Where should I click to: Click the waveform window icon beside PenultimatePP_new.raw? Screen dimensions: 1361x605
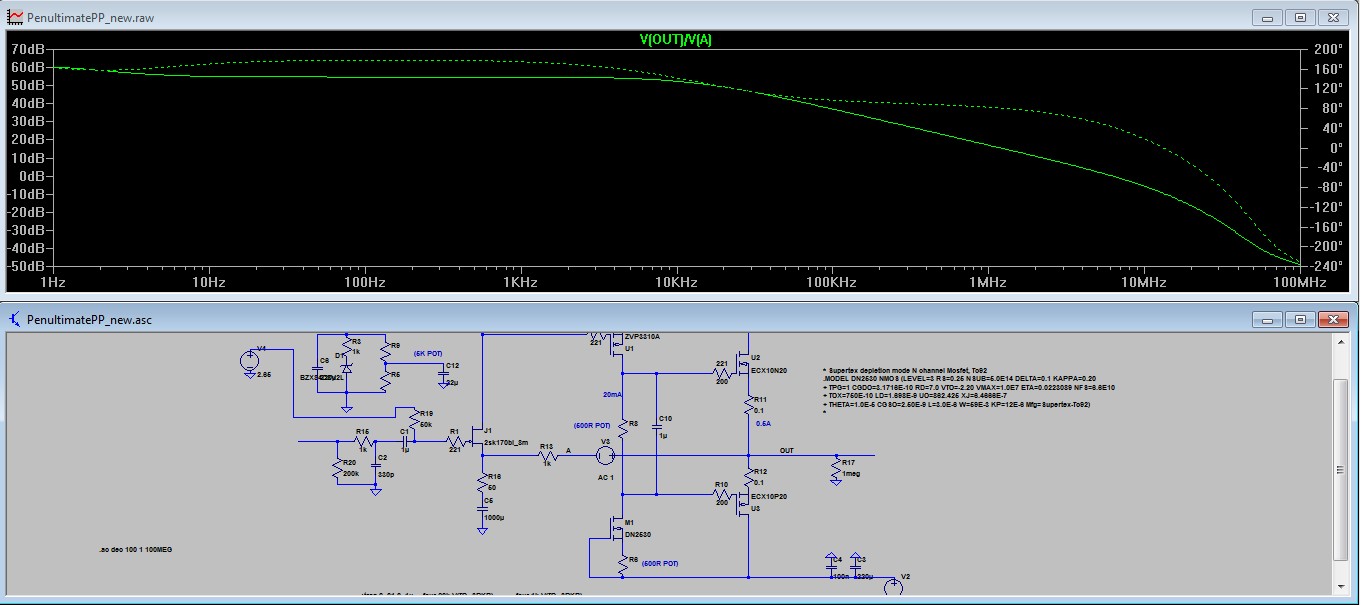(x=15, y=18)
